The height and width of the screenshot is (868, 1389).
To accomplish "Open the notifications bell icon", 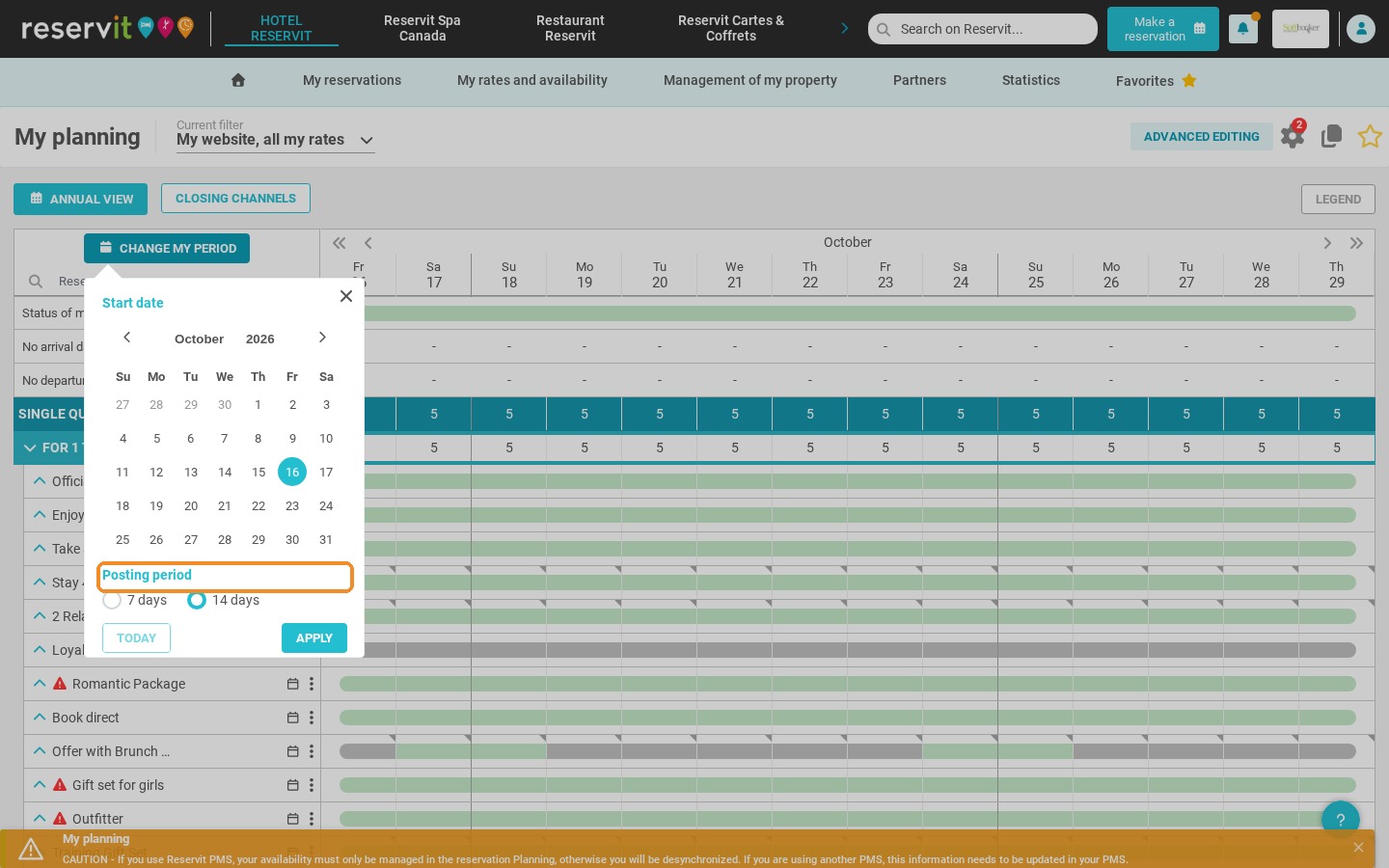I will point(1242,29).
